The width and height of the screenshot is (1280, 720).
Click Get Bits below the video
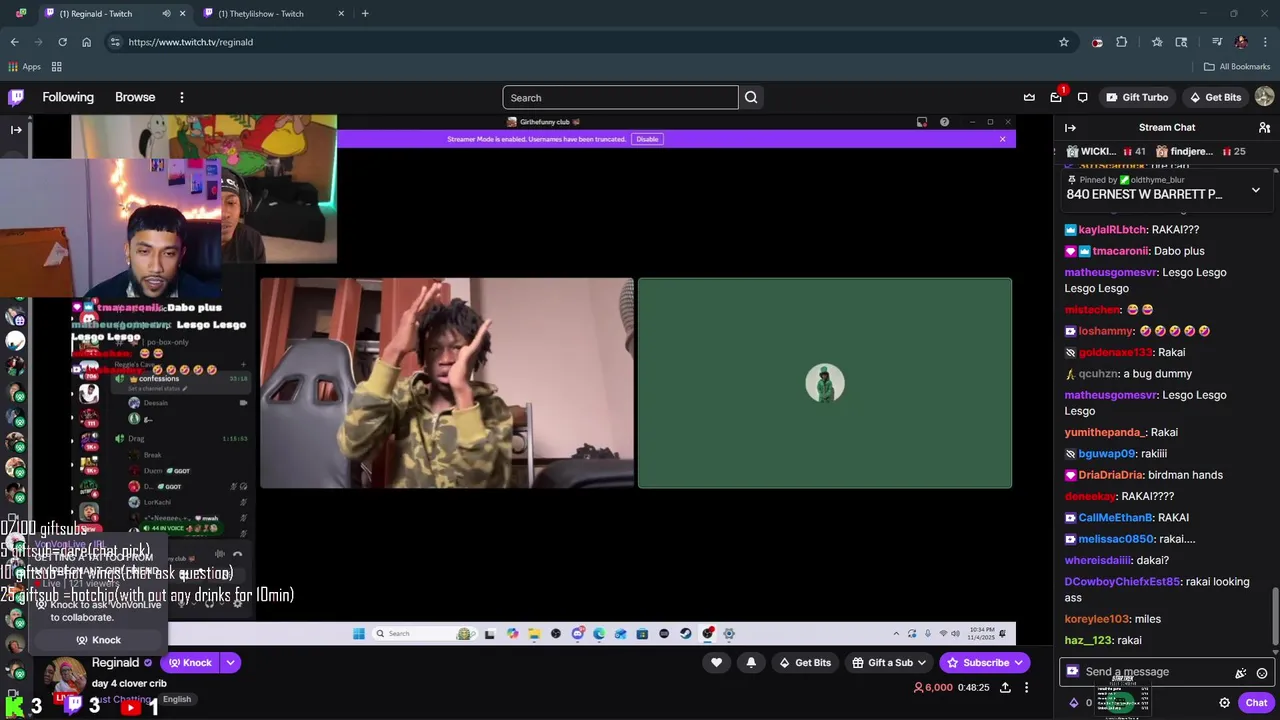point(805,662)
